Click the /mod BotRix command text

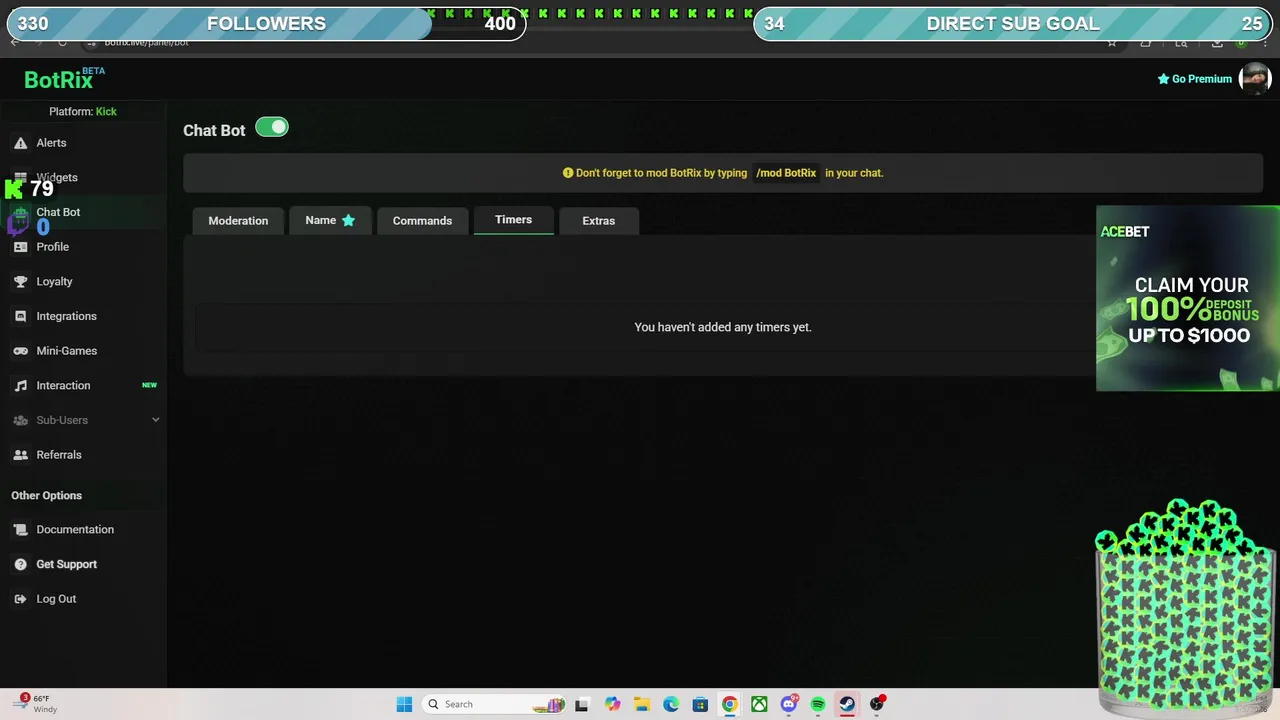pos(786,173)
